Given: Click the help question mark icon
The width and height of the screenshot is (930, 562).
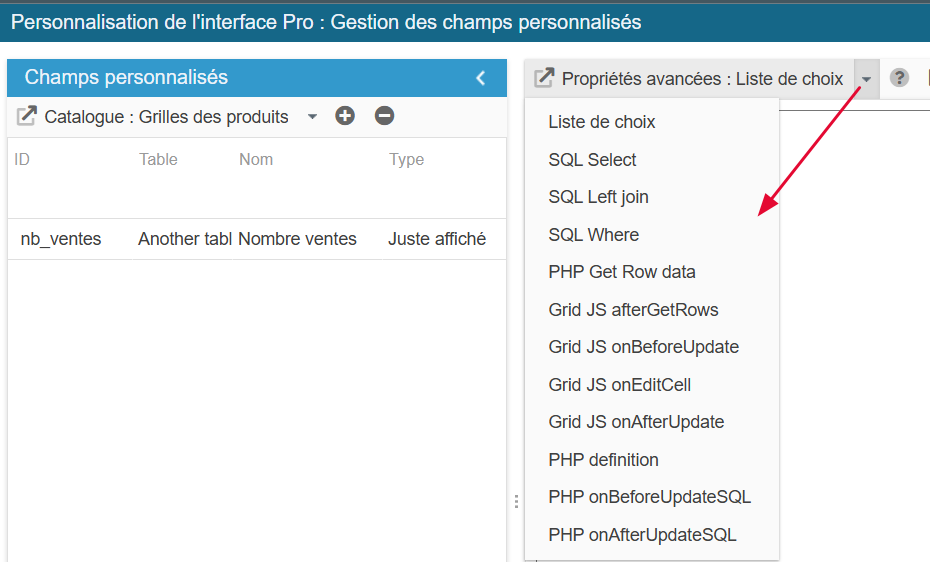Looking at the screenshot, I should (x=899, y=78).
